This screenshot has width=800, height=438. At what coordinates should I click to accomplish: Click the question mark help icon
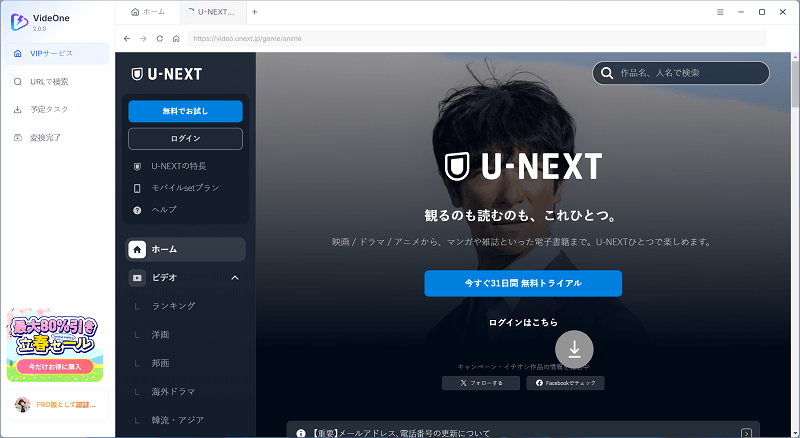coord(137,210)
